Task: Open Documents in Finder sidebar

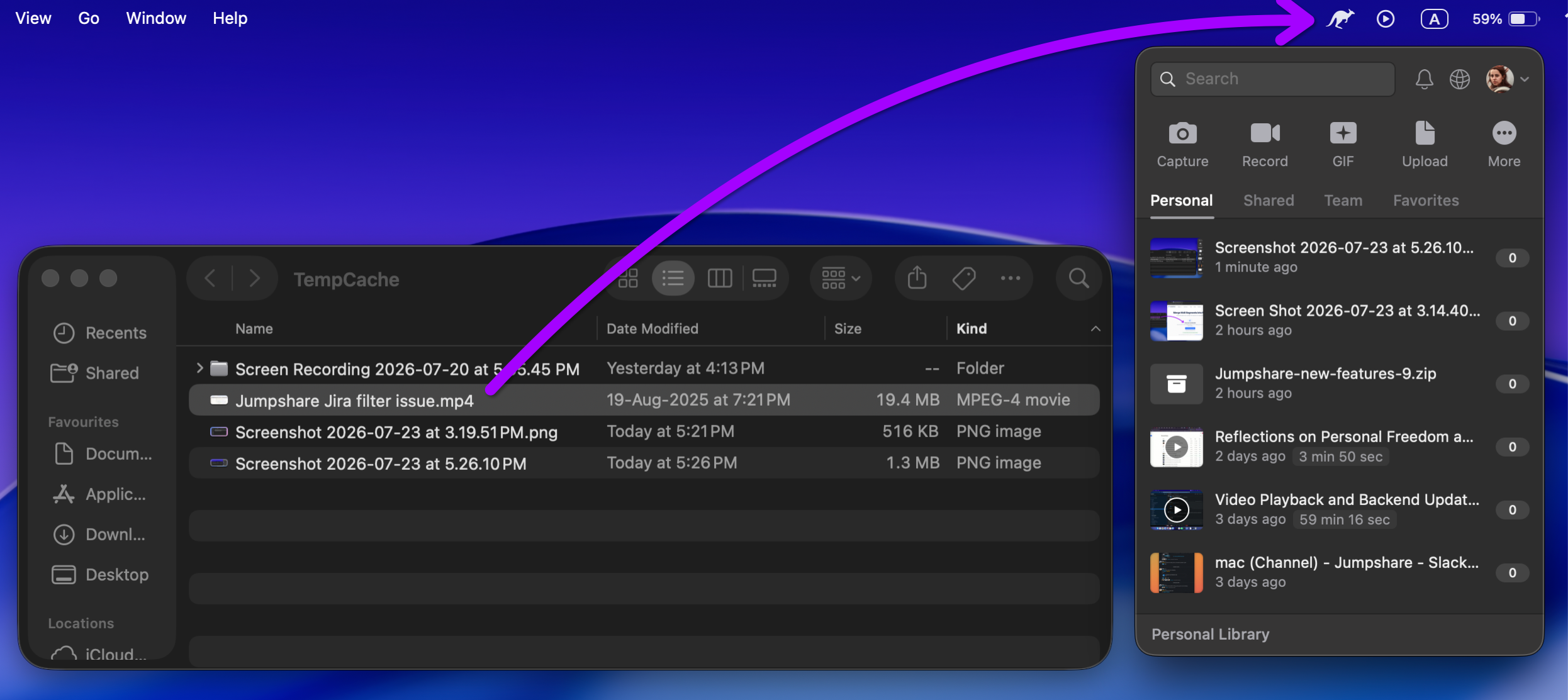Action: [103, 453]
